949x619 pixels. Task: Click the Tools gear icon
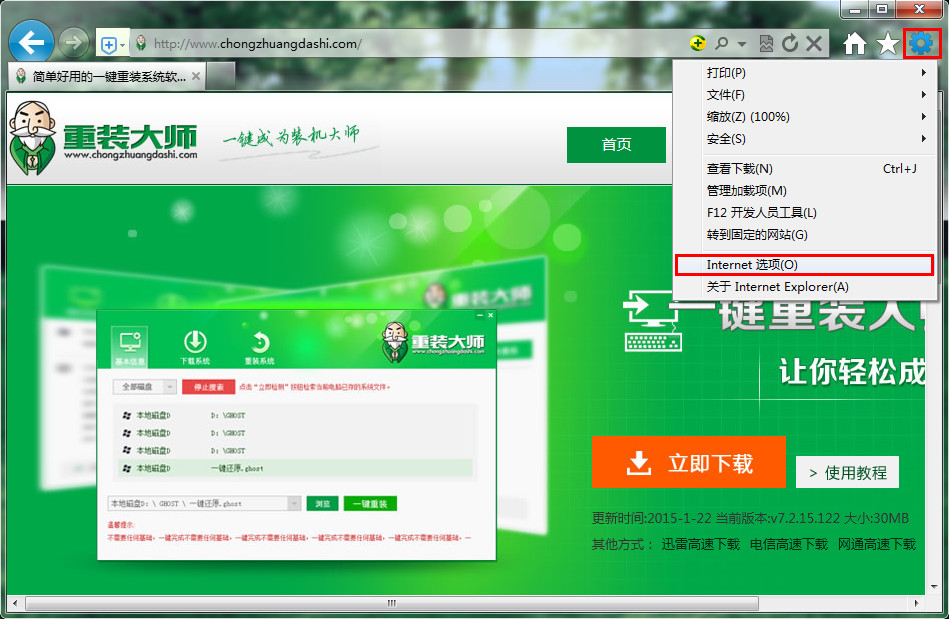pyautogui.click(x=921, y=44)
